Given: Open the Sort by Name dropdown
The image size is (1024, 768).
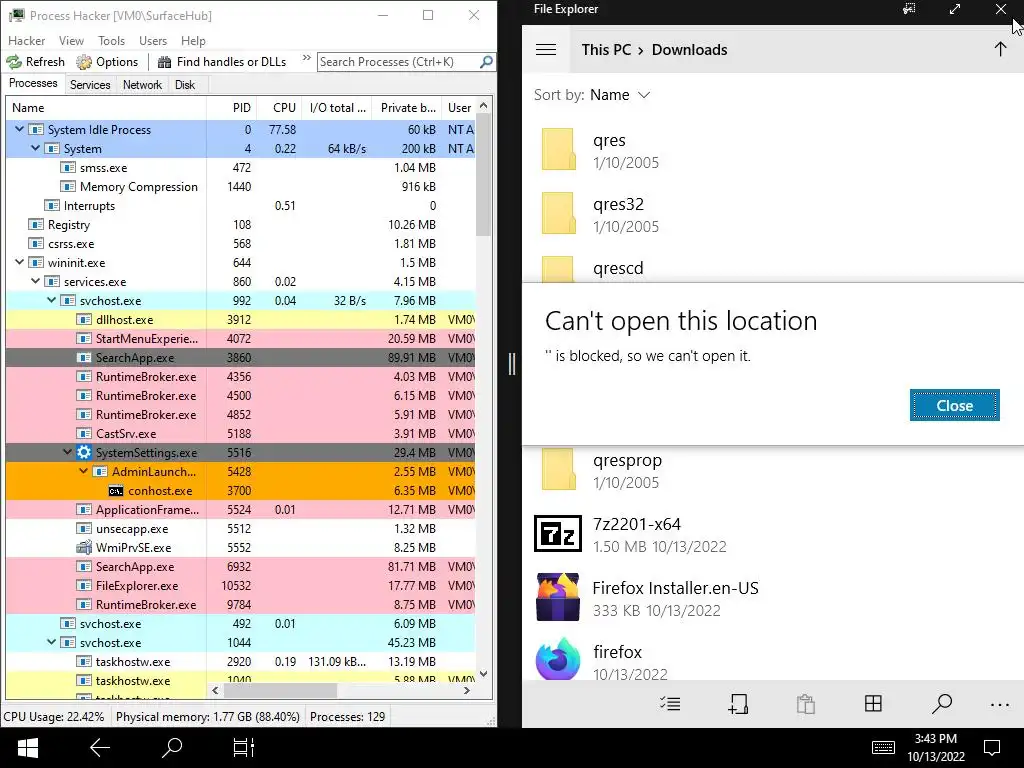Looking at the screenshot, I should [592, 95].
